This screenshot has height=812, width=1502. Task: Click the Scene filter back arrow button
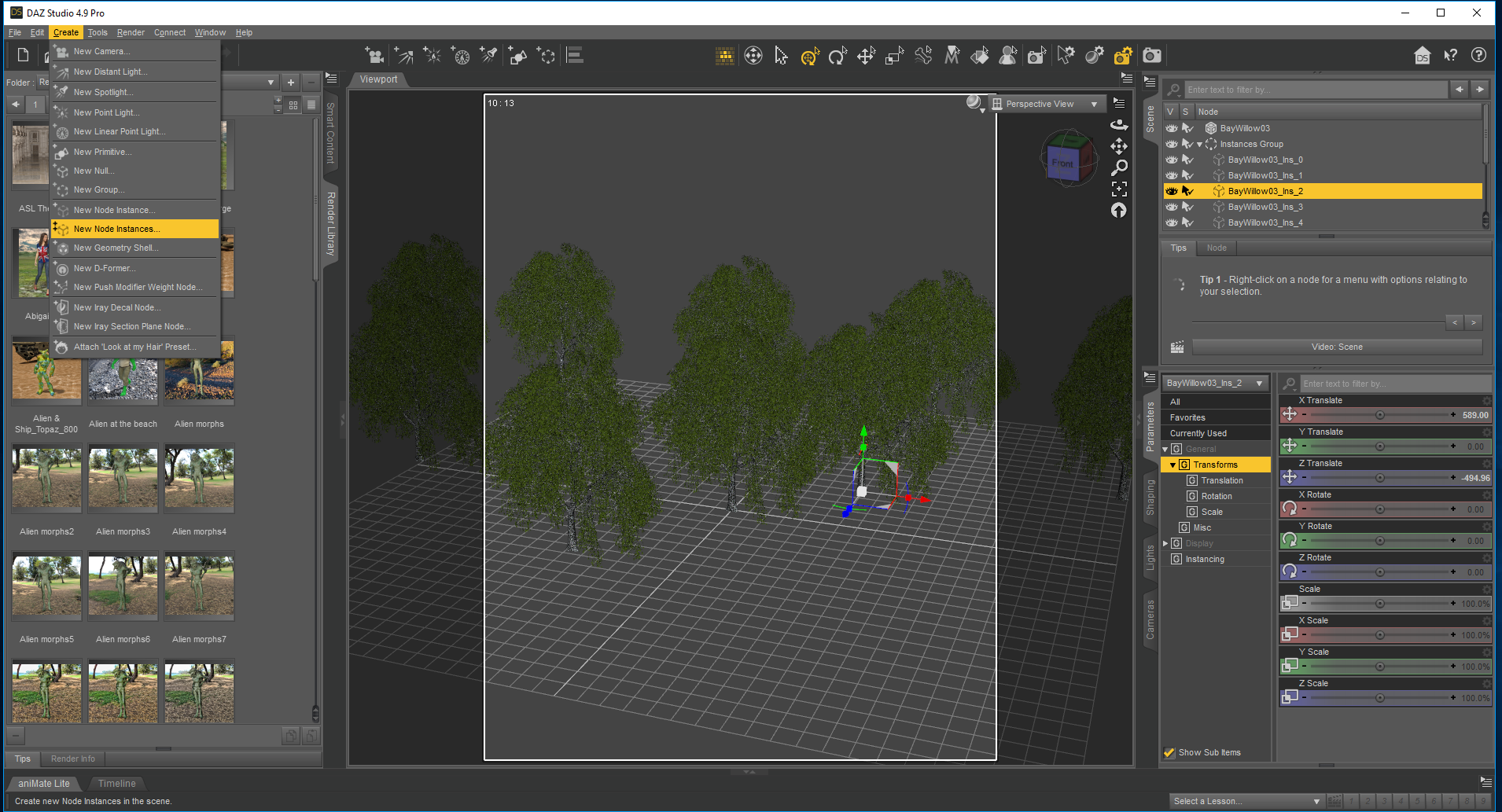1460,90
